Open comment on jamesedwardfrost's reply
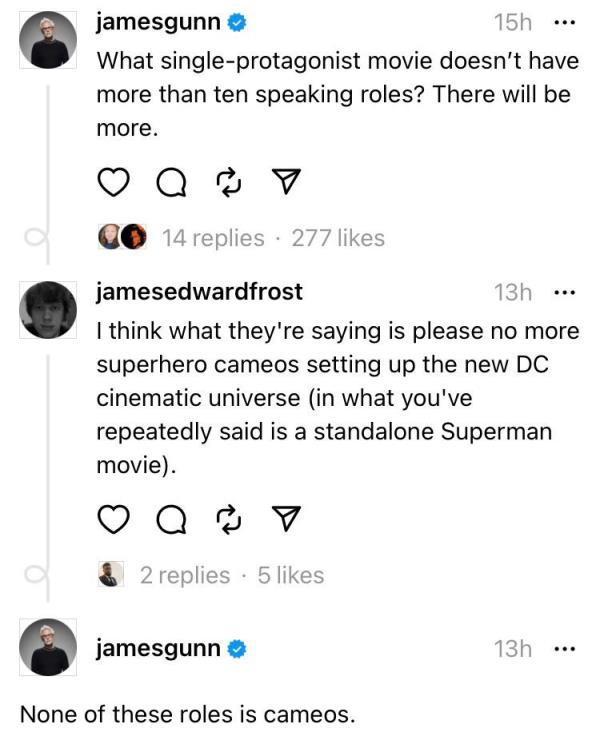Viewport: 600px width, 744px height. (x=172, y=520)
